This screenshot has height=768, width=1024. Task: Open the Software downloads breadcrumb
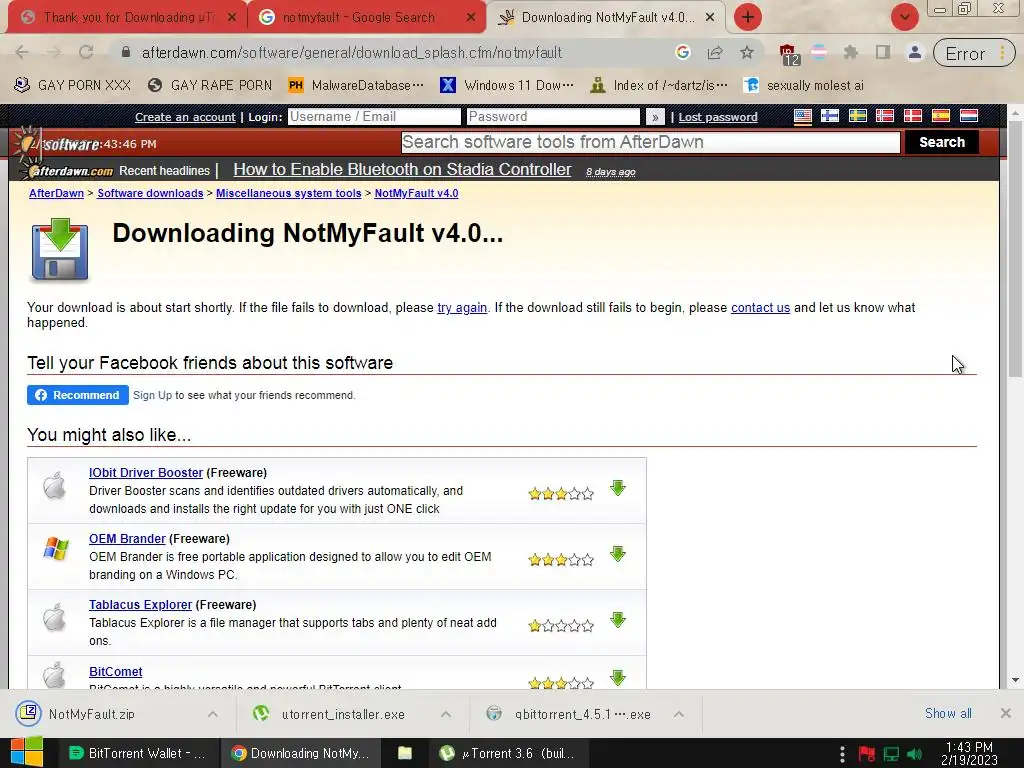click(x=150, y=193)
